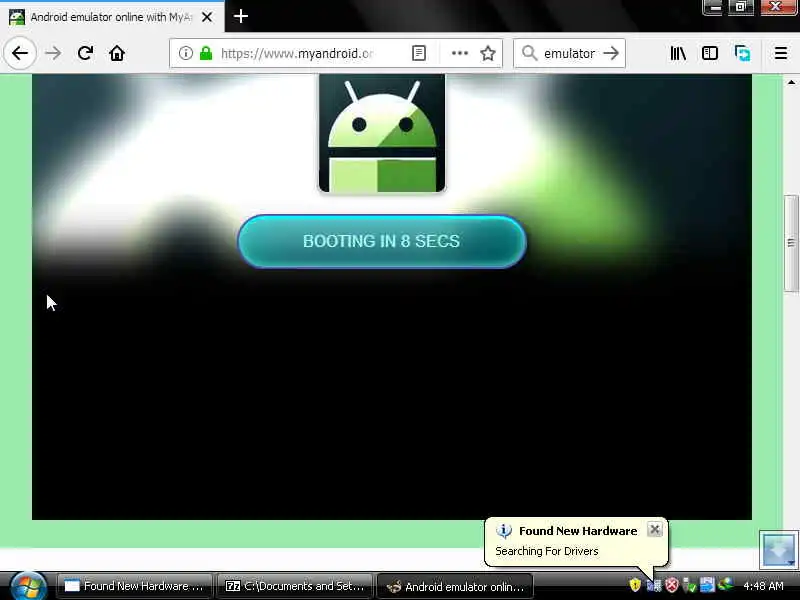Open the Firefox hamburger menu
Screen dimensions: 800x600
click(781, 53)
